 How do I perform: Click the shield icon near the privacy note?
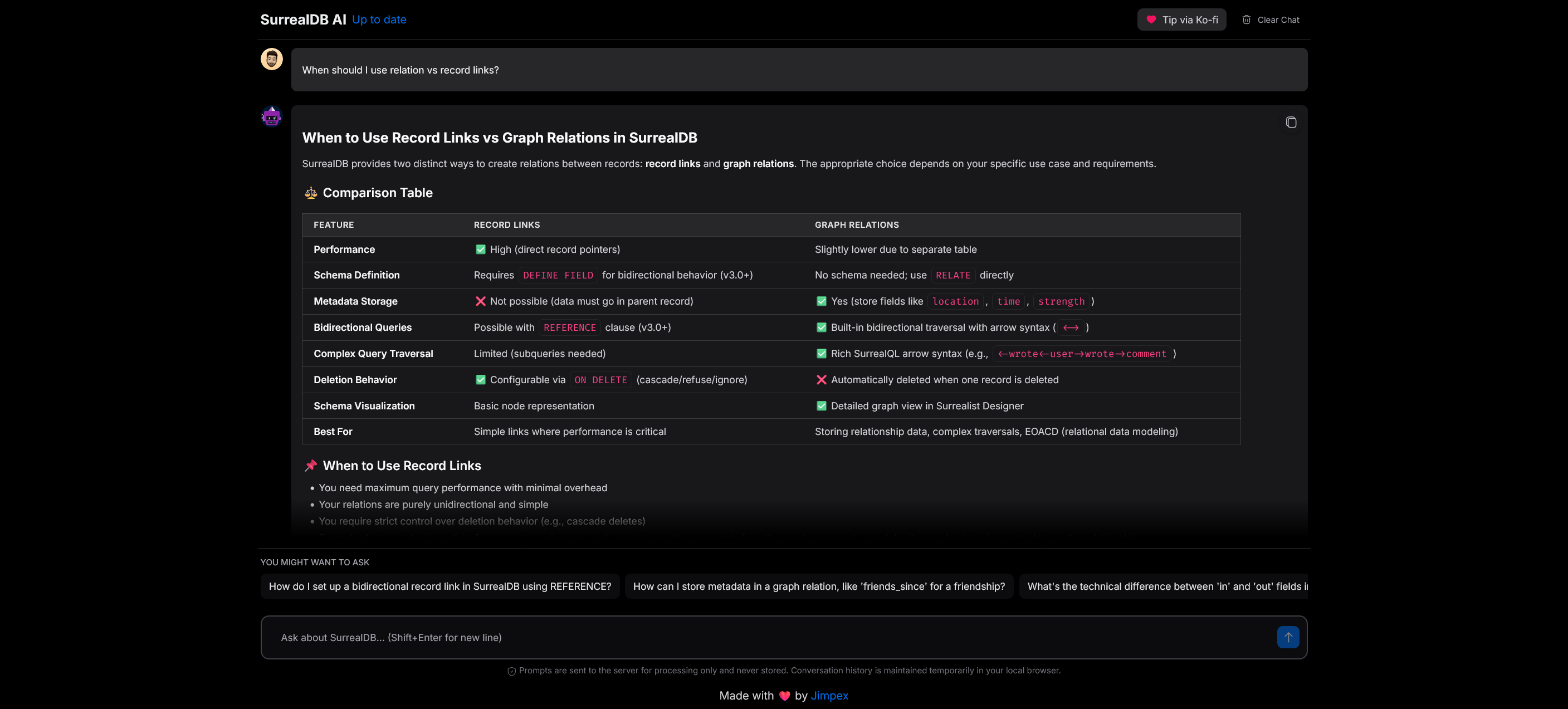coord(511,671)
